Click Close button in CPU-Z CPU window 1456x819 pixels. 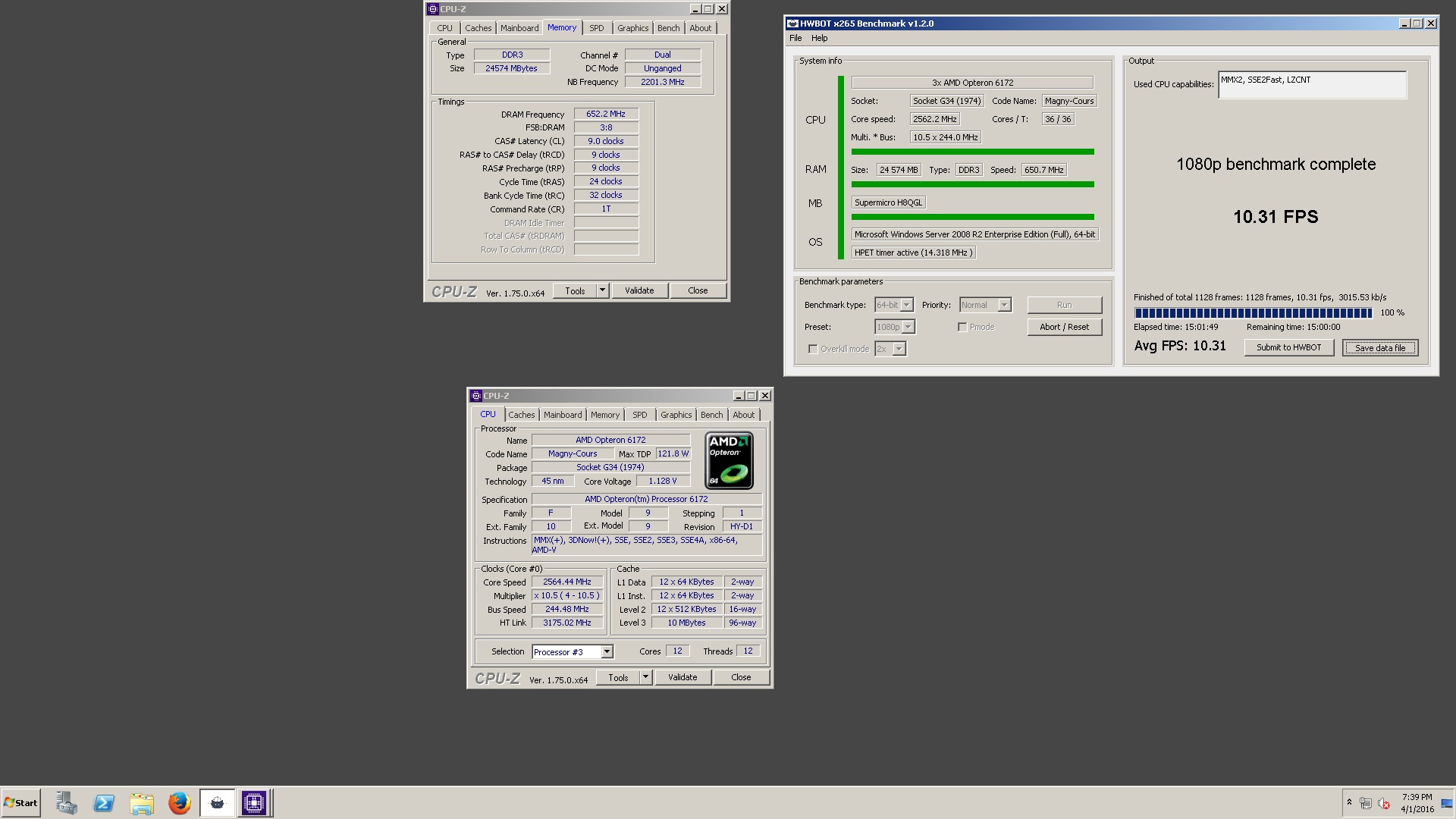point(741,677)
